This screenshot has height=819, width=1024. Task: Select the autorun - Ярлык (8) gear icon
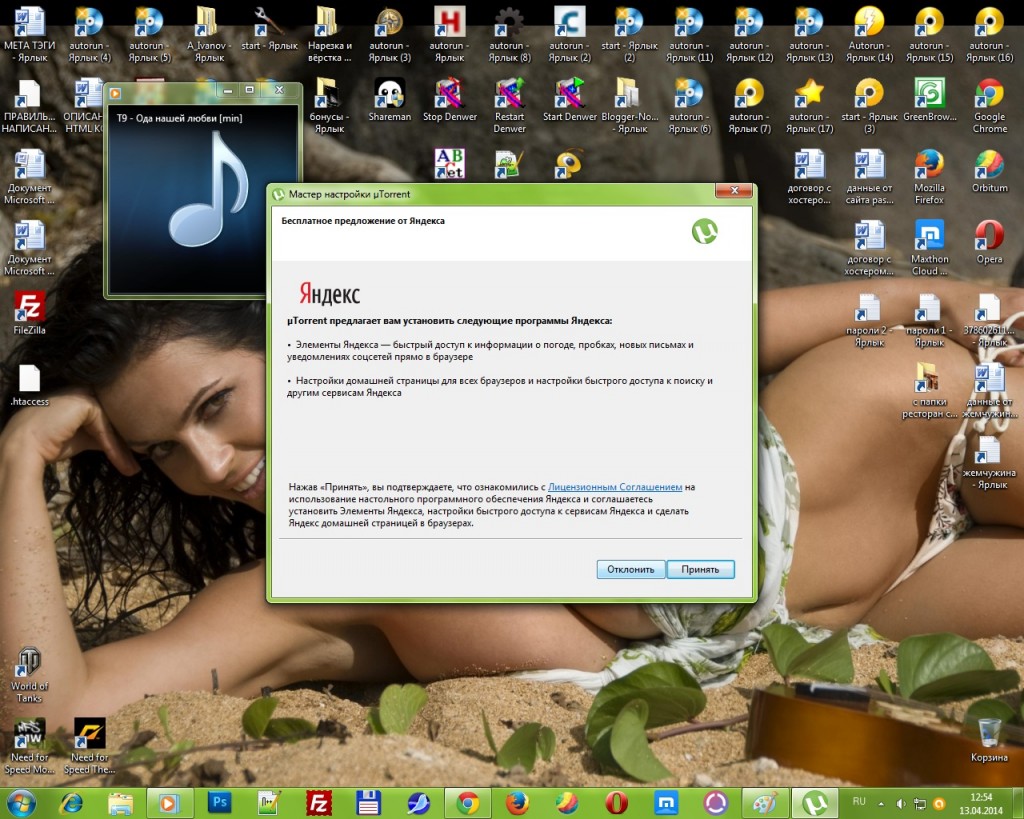click(509, 34)
